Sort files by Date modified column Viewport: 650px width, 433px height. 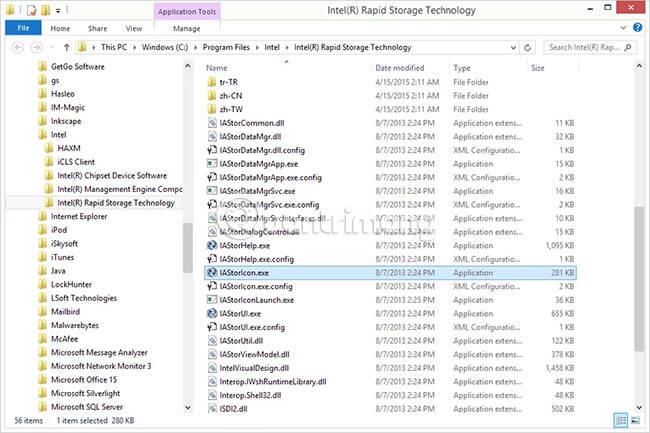(400, 68)
